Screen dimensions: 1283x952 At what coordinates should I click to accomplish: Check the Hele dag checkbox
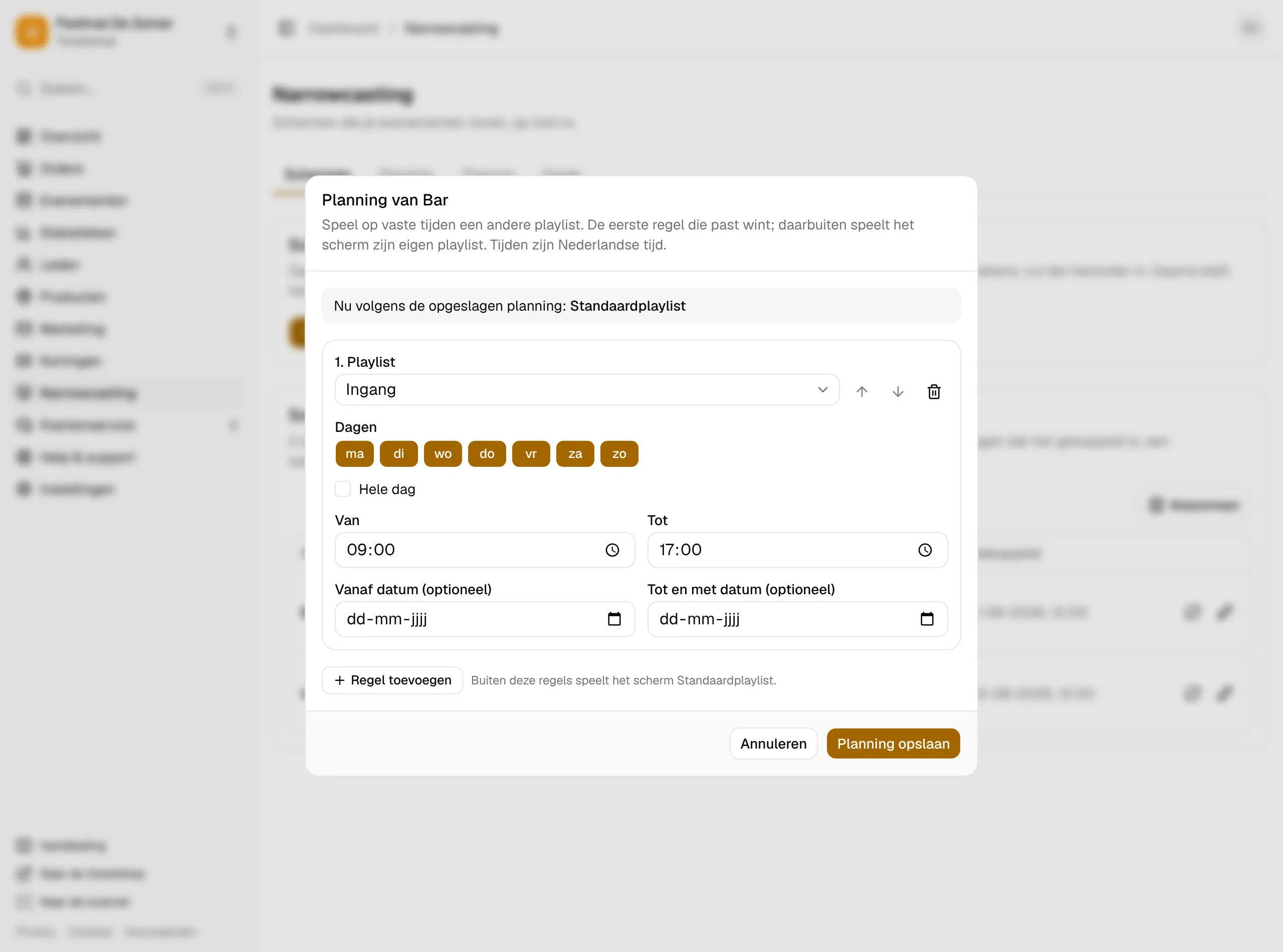click(x=343, y=489)
